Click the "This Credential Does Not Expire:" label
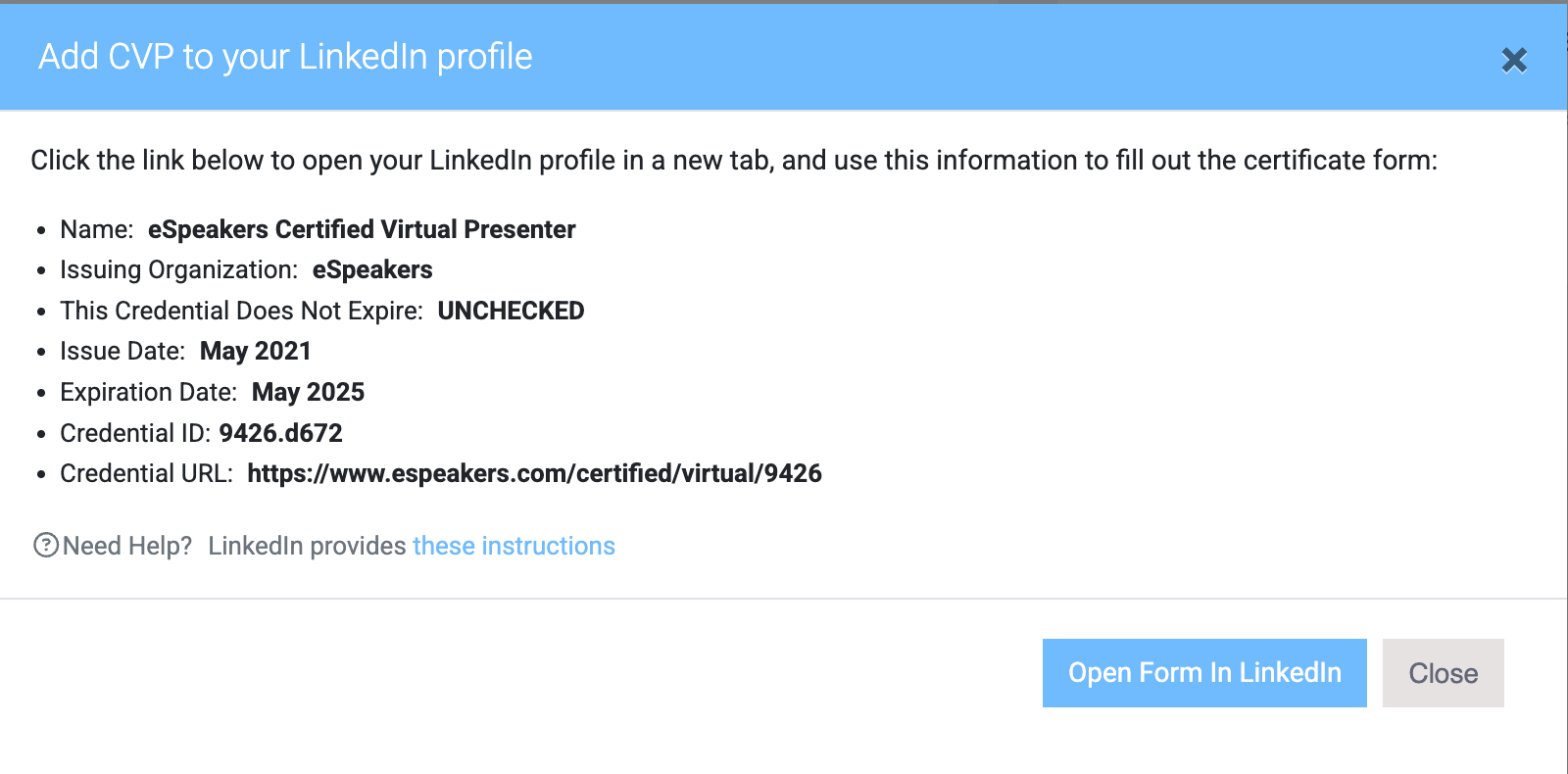Screen dimensions: 1568x774 [241, 311]
